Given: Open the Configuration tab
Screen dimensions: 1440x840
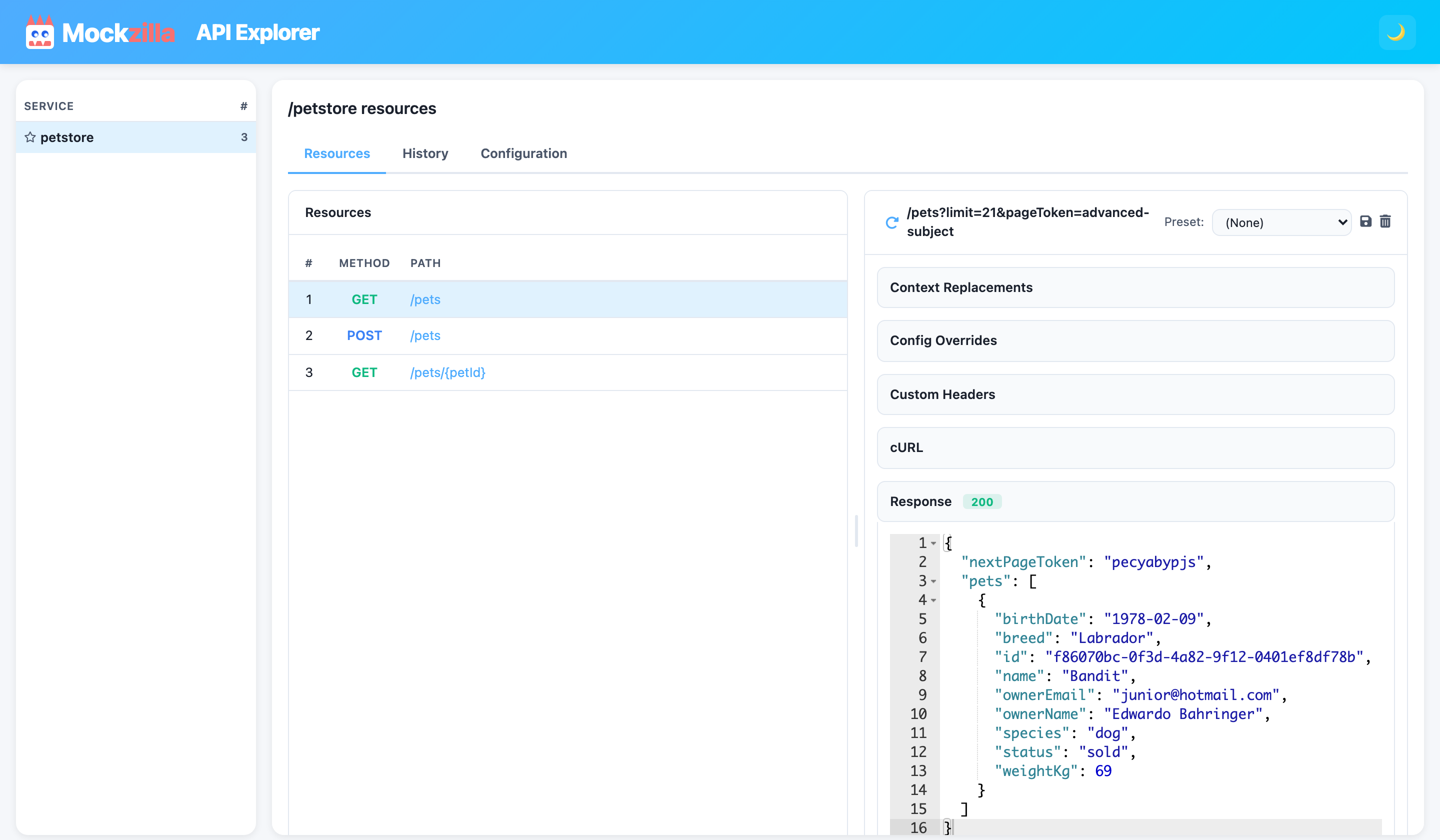Looking at the screenshot, I should click(523, 153).
